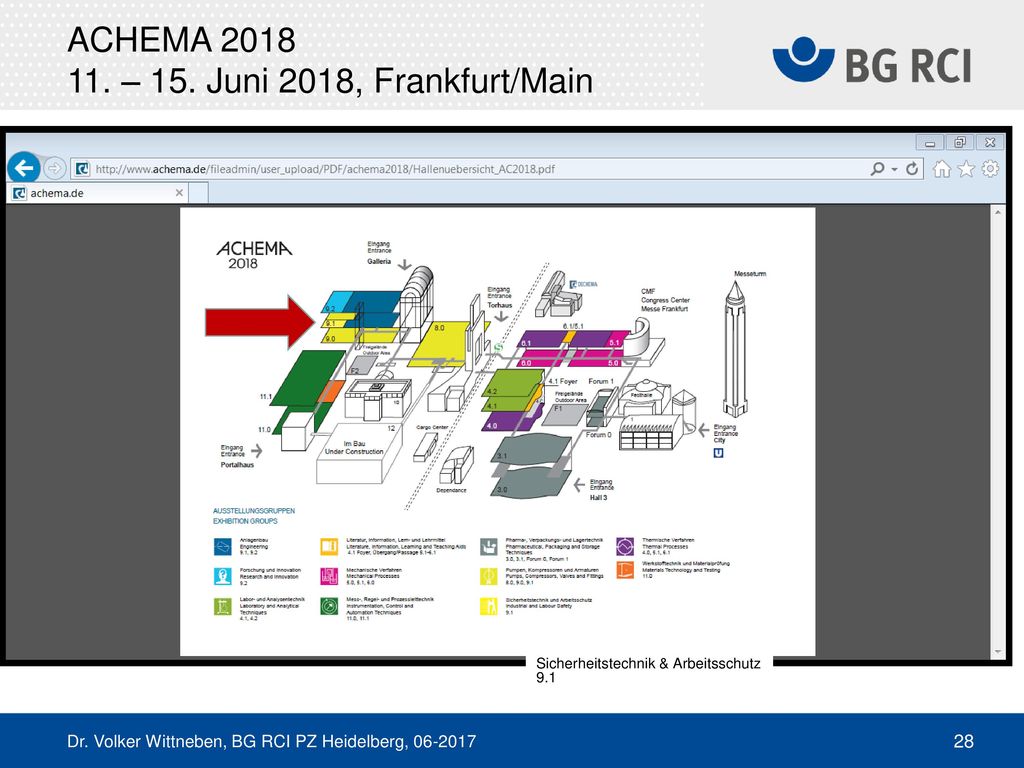The width and height of the screenshot is (1024, 768).
Task: Click green hall label '11.1'
Action: pyautogui.click(x=265, y=396)
